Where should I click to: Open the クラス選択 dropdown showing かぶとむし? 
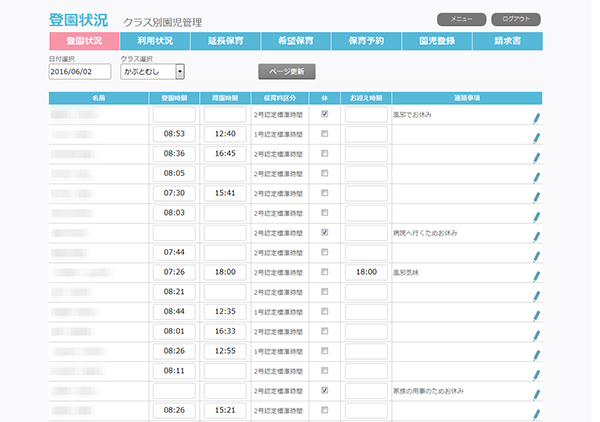coord(152,72)
